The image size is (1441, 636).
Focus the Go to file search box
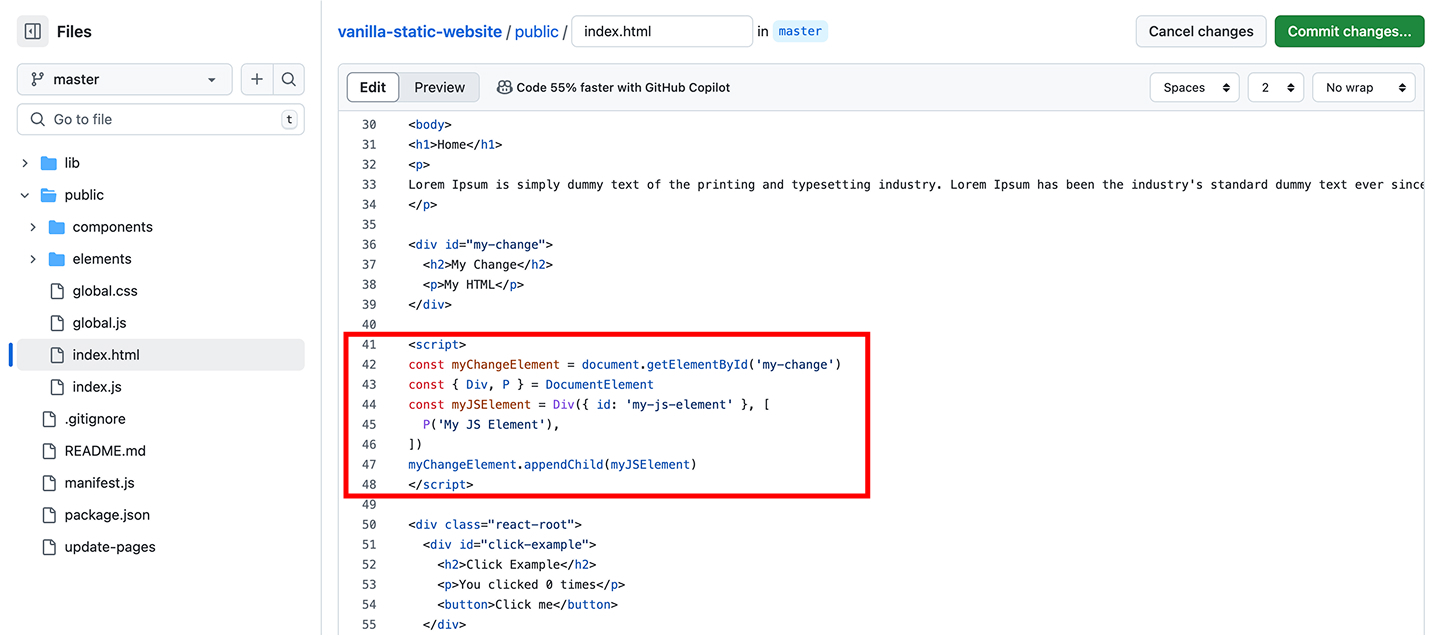160,119
